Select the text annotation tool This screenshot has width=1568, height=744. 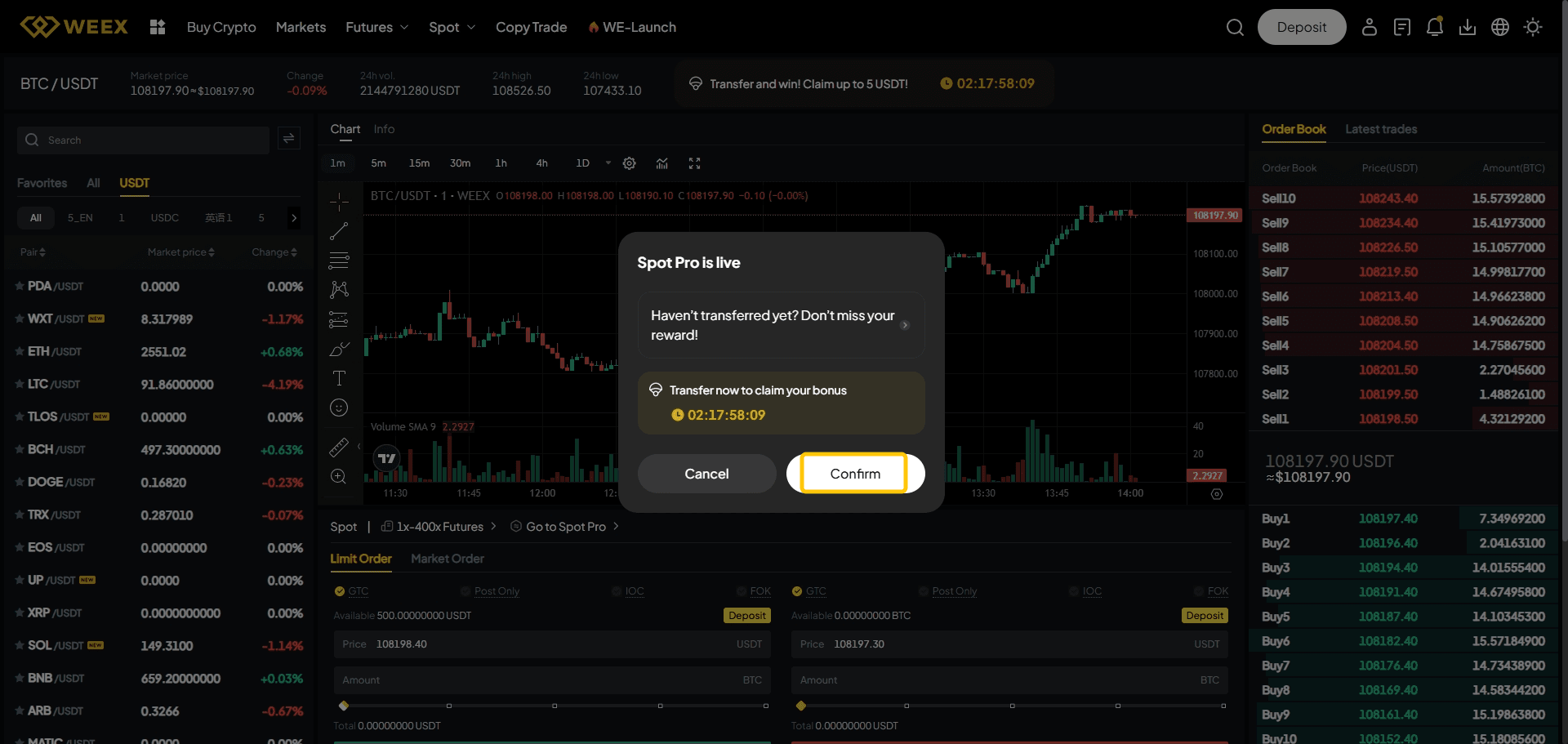click(339, 378)
